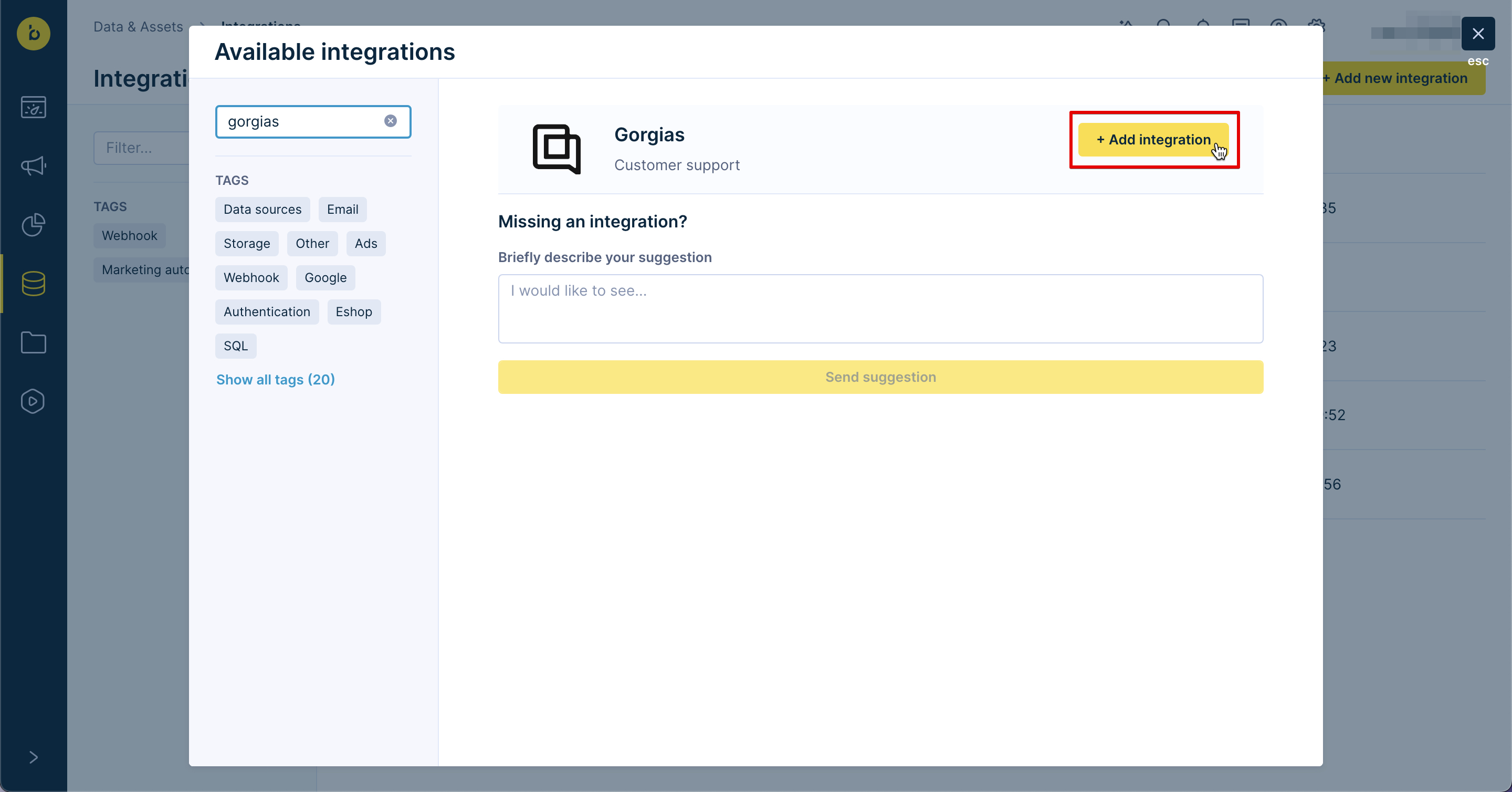
Task: Select the Webhook tag on background page
Action: pos(130,236)
